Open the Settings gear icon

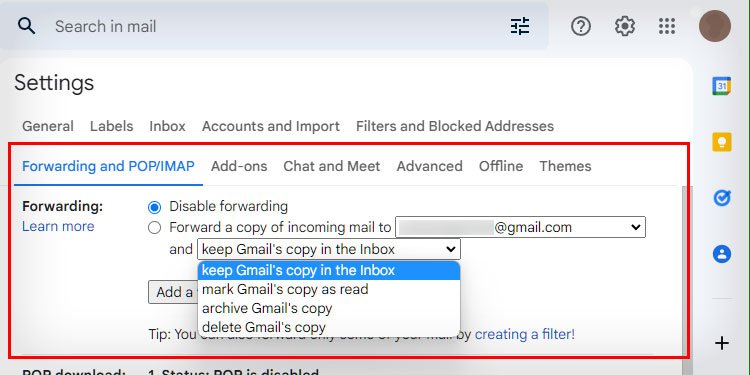coord(624,26)
